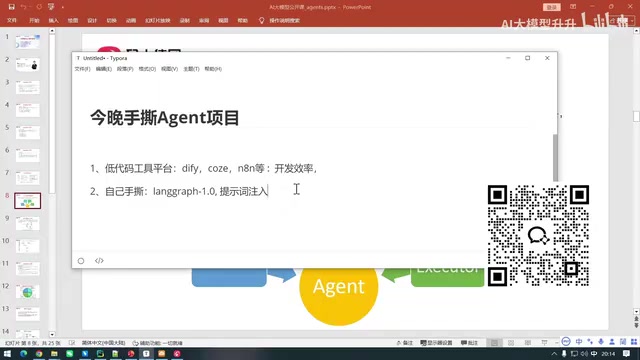
Task: Click the 简体中文(中国大陆) language indicator
Action: click(x=103, y=343)
